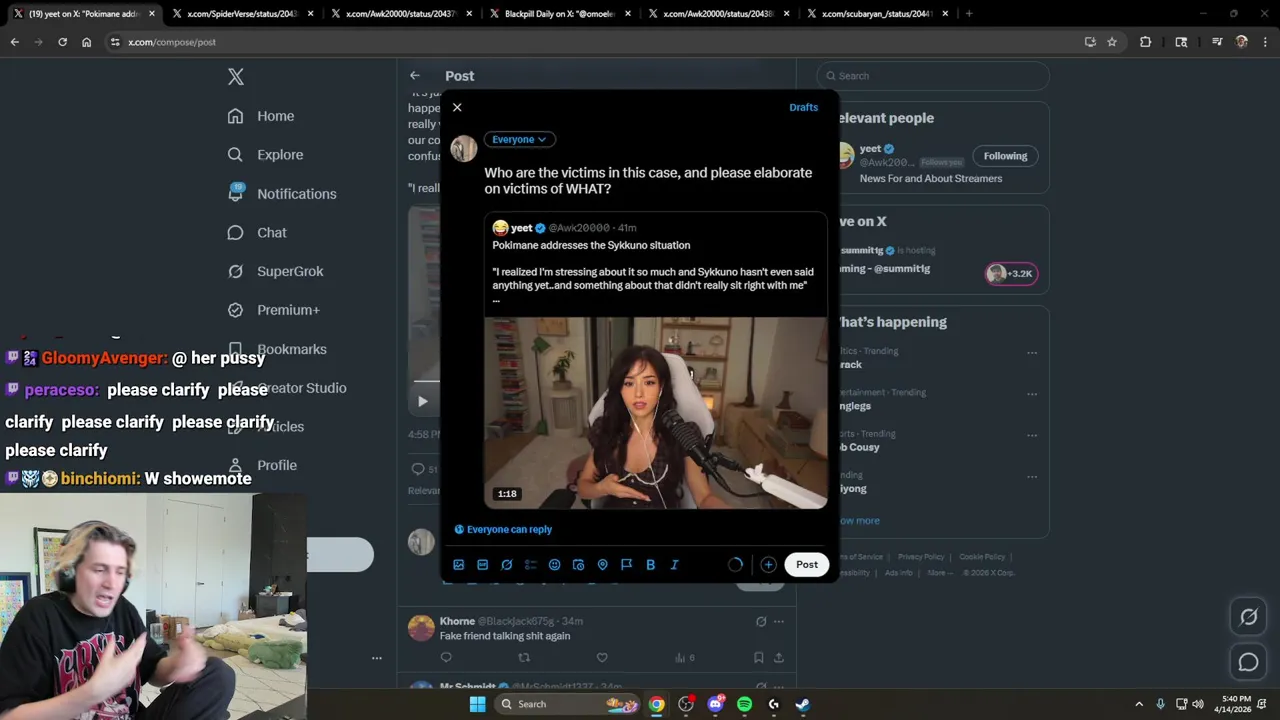Toggle italic text formatting
The image size is (1280, 720).
click(674, 565)
